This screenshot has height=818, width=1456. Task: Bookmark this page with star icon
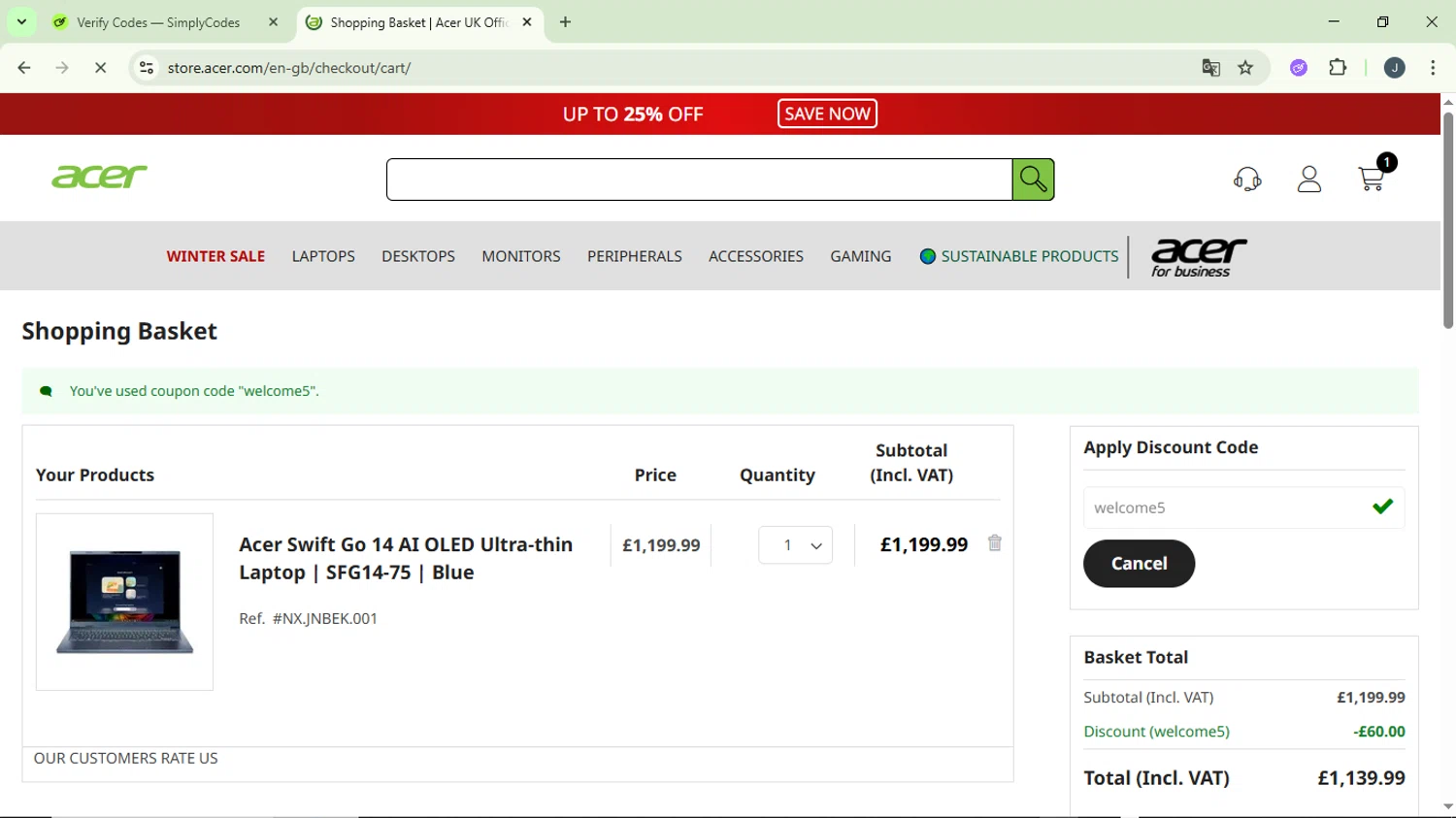[1245, 68]
